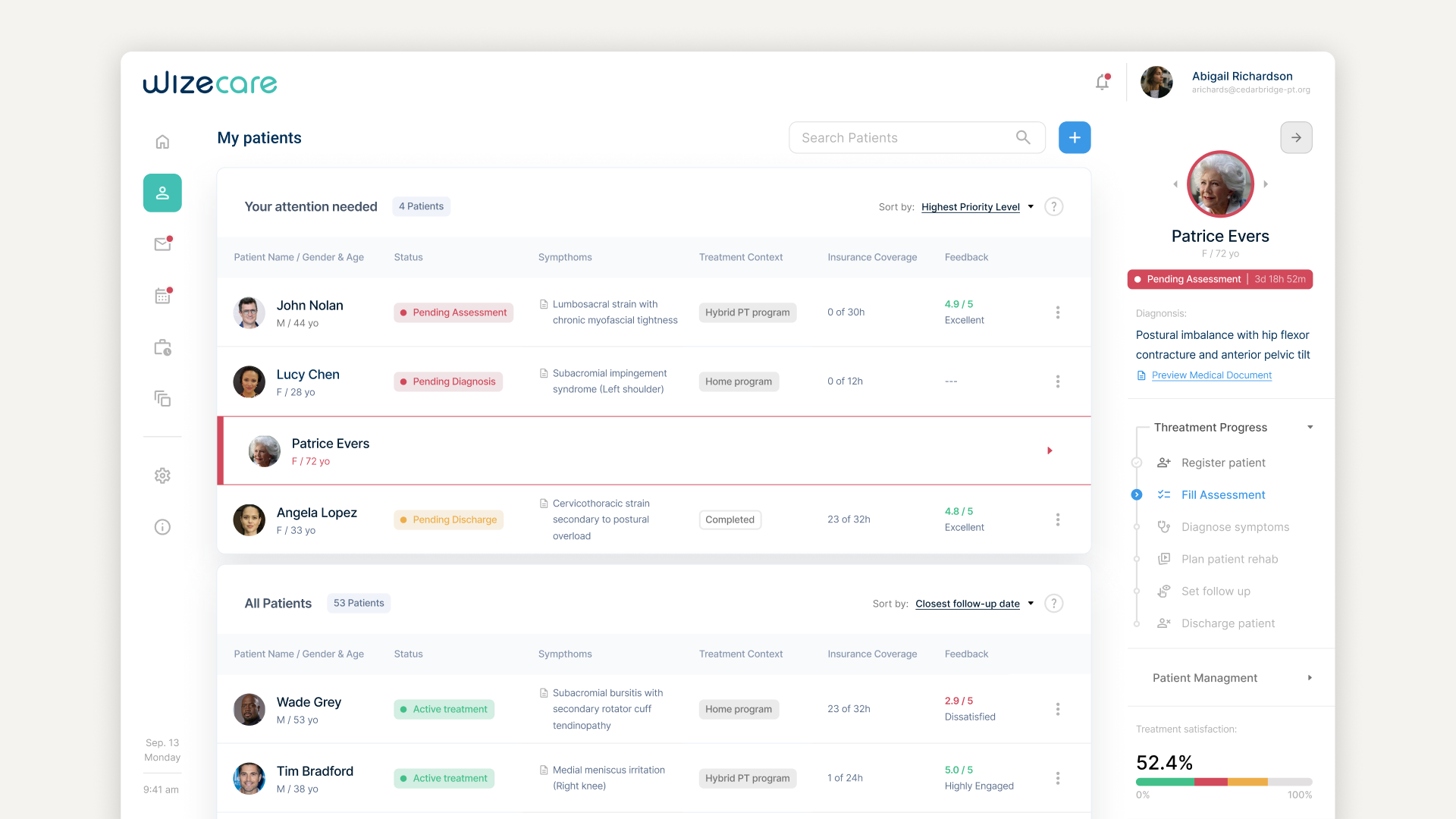Collapse the Threatment Progress section
This screenshot has width=1456, height=819.
1310,428
